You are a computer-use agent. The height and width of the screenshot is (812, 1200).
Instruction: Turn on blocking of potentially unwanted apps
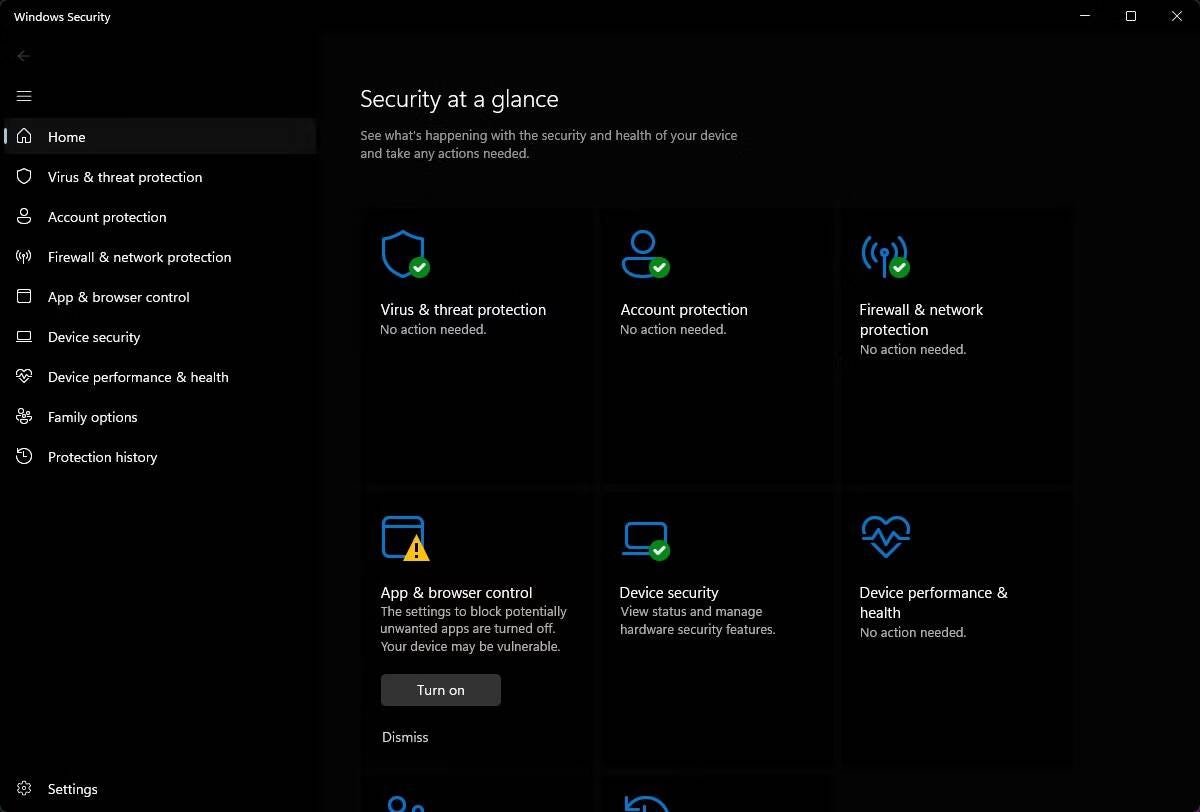[x=440, y=690]
